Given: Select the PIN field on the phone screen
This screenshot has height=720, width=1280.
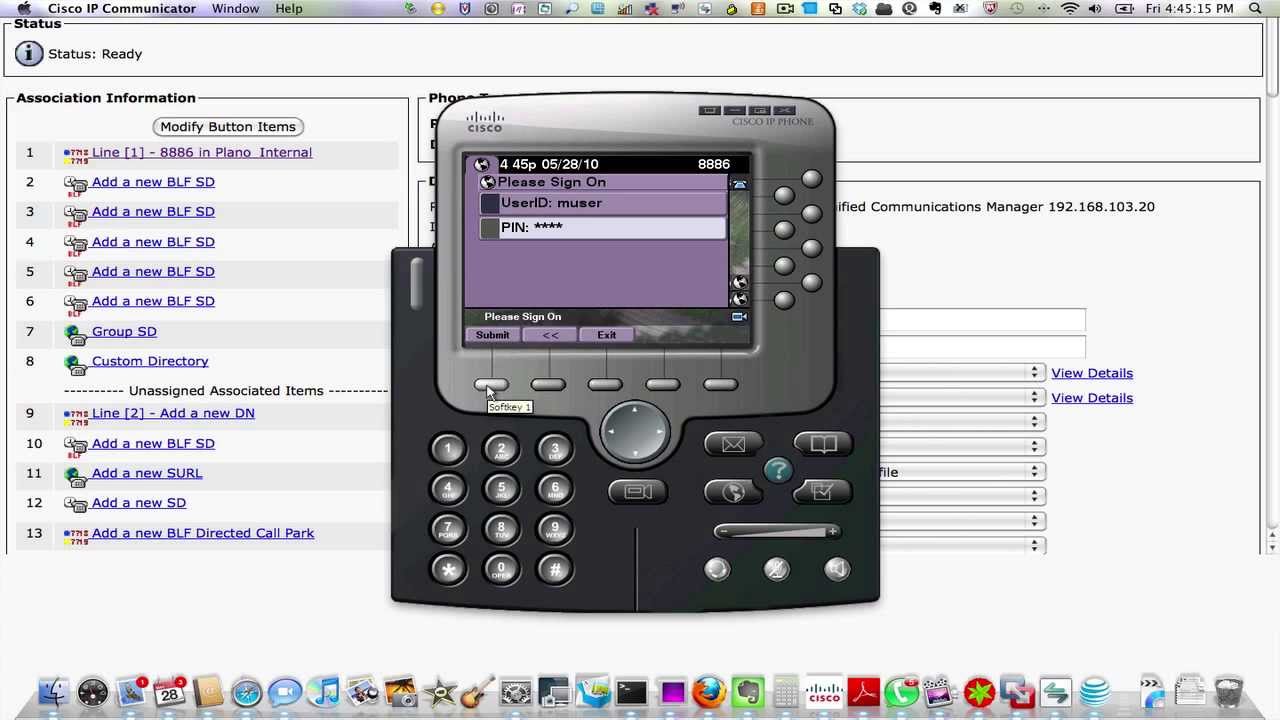Looking at the screenshot, I should [x=603, y=227].
